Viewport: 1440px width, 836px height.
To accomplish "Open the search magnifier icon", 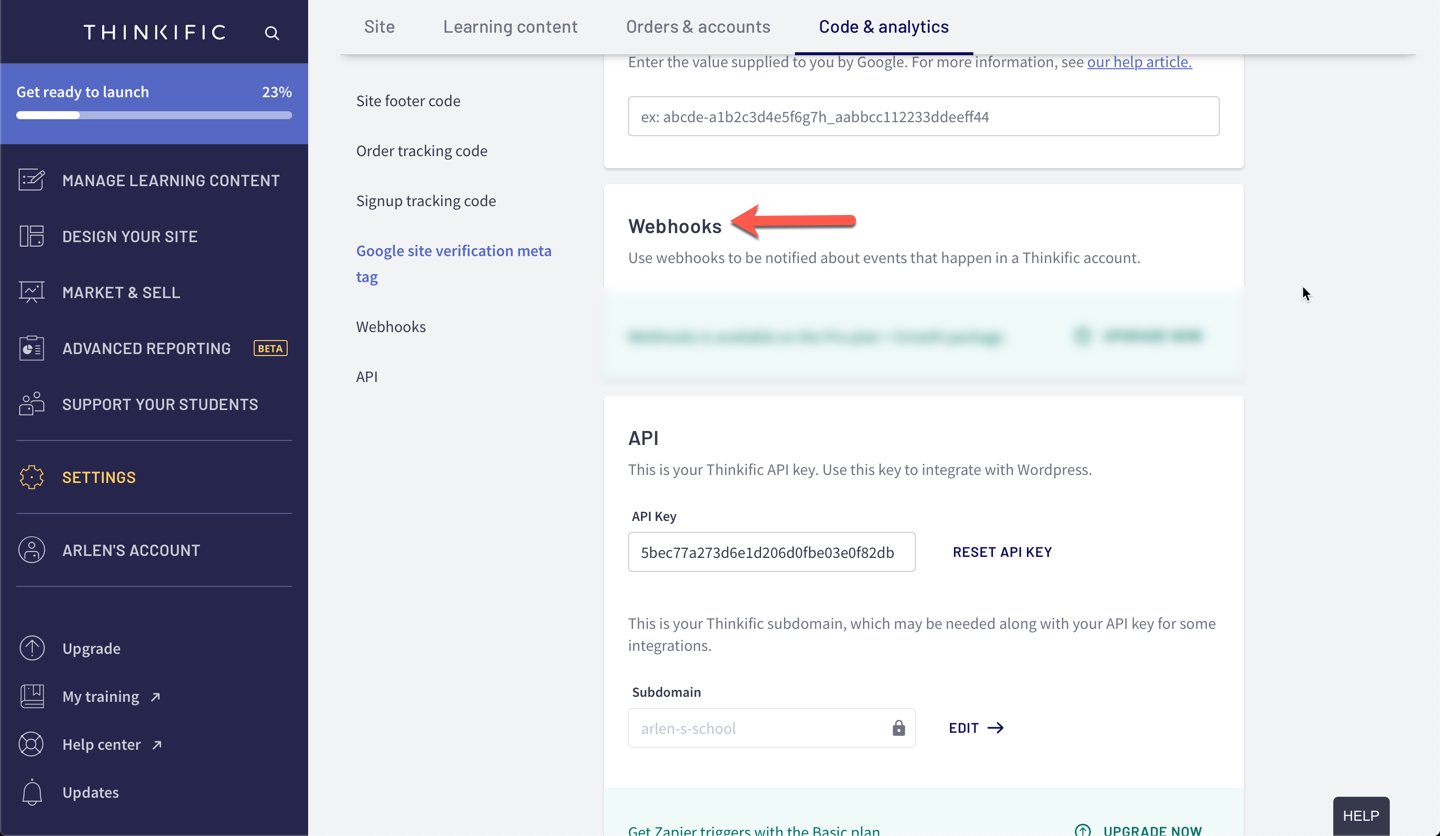I will pos(272,33).
